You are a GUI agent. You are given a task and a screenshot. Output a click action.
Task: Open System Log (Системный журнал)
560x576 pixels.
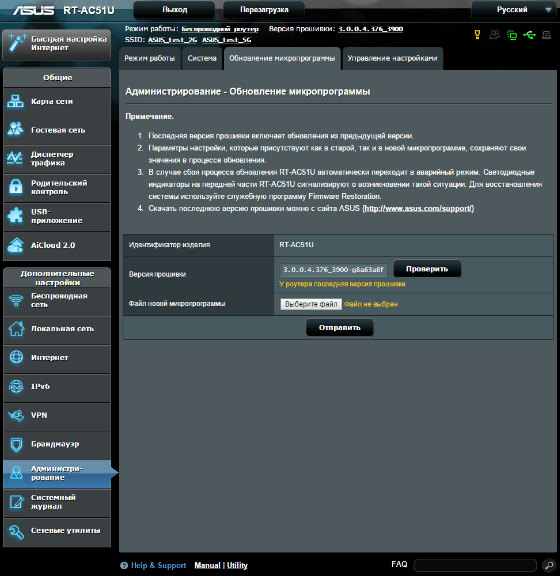(57, 503)
